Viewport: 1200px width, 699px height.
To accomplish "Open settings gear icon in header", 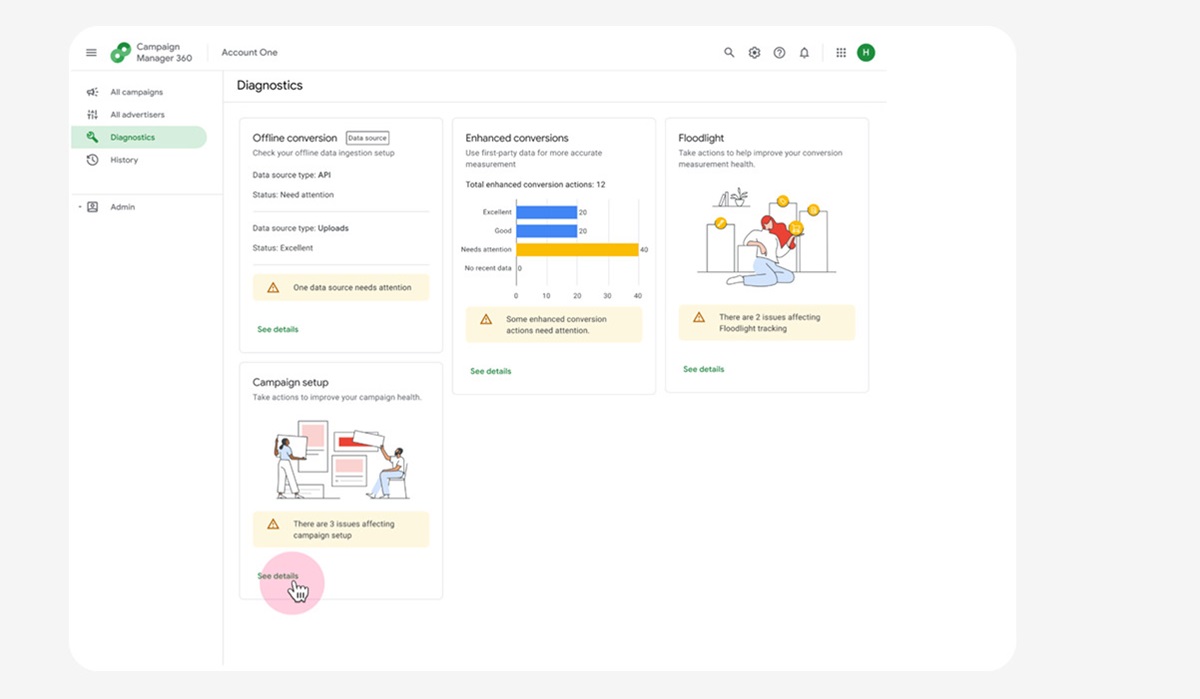I will (x=754, y=53).
